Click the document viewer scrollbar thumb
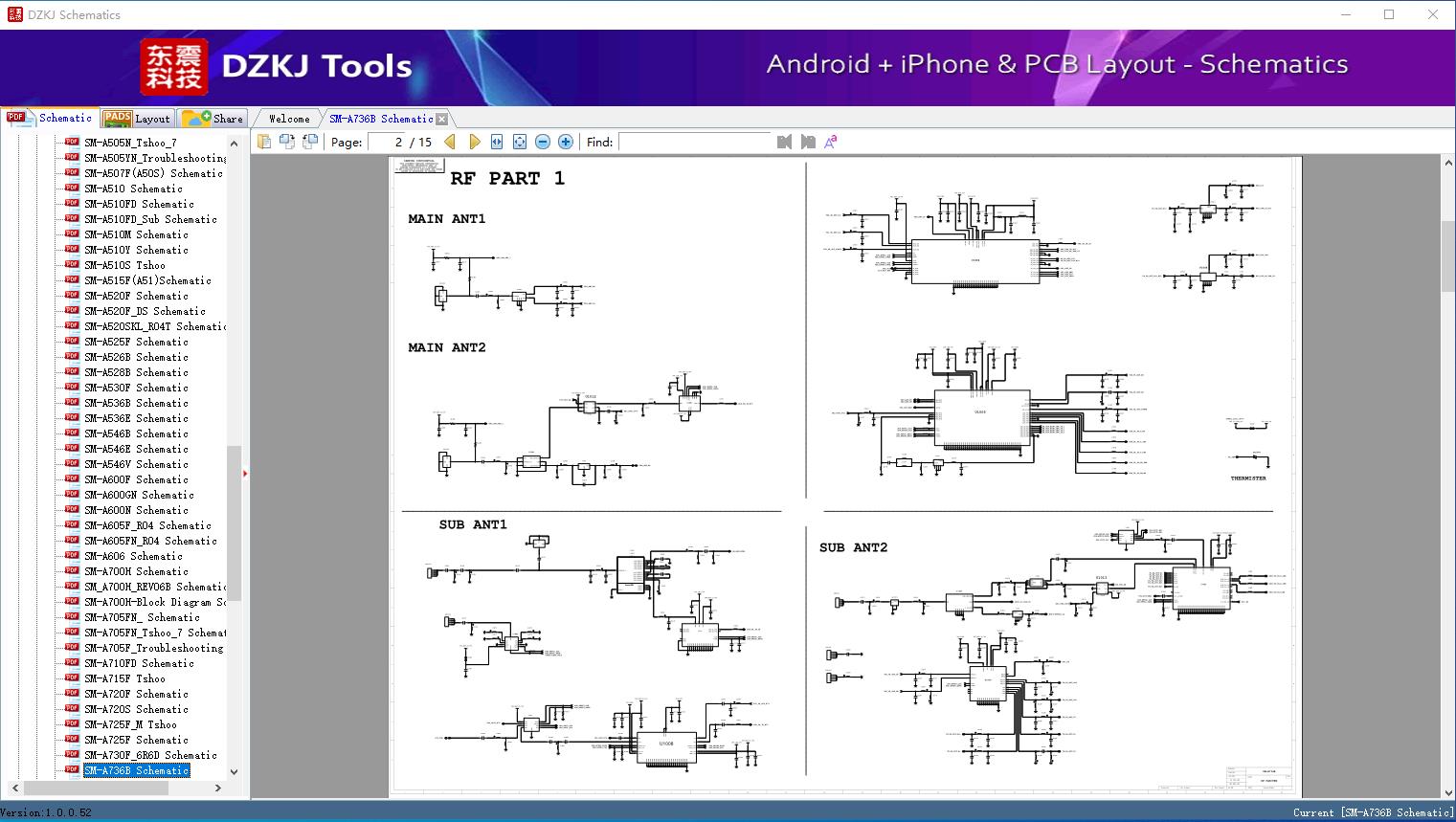The width and height of the screenshot is (1456, 822). [1448, 256]
